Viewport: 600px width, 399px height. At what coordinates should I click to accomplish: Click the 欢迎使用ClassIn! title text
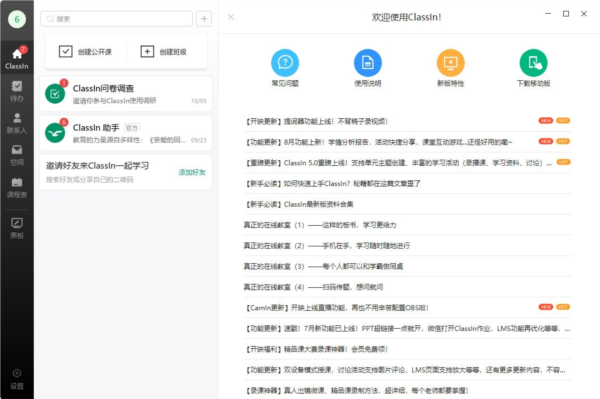click(406, 17)
